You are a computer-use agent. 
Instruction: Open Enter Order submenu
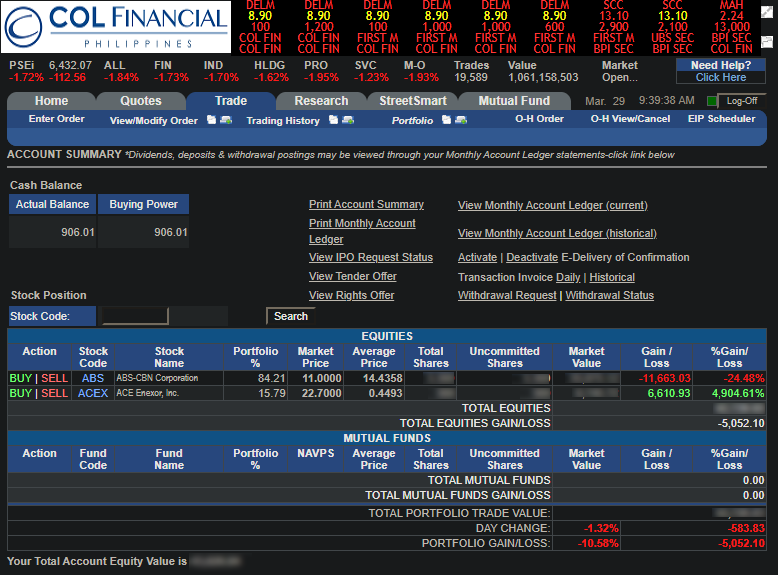pyautogui.click(x=57, y=119)
